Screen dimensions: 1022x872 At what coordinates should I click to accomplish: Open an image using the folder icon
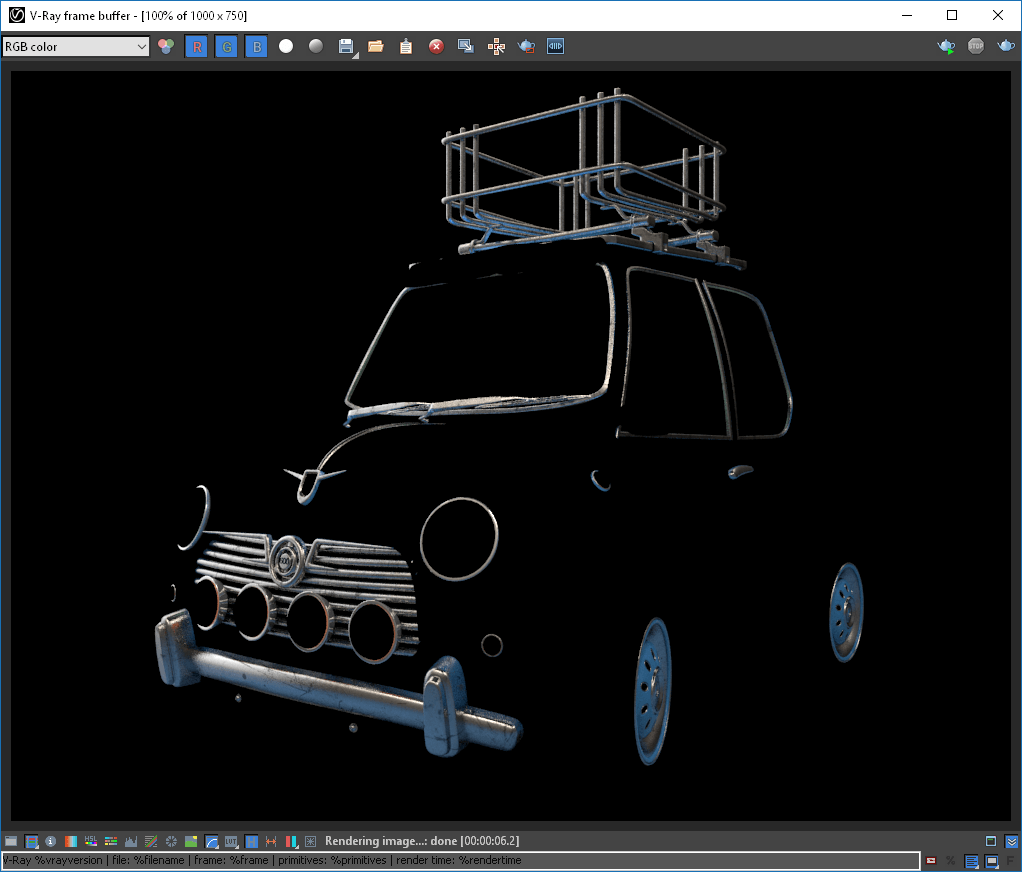[374, 46]
